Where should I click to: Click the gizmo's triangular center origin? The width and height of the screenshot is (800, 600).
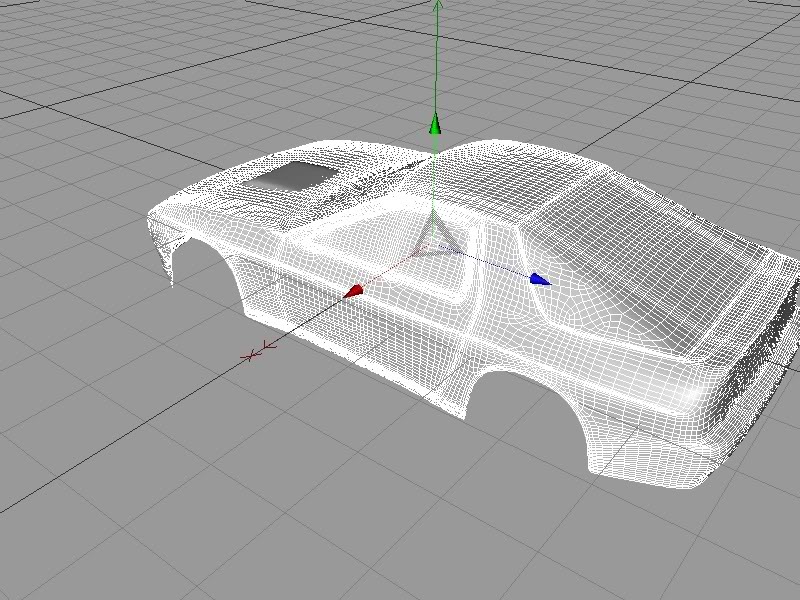(434, 236)
